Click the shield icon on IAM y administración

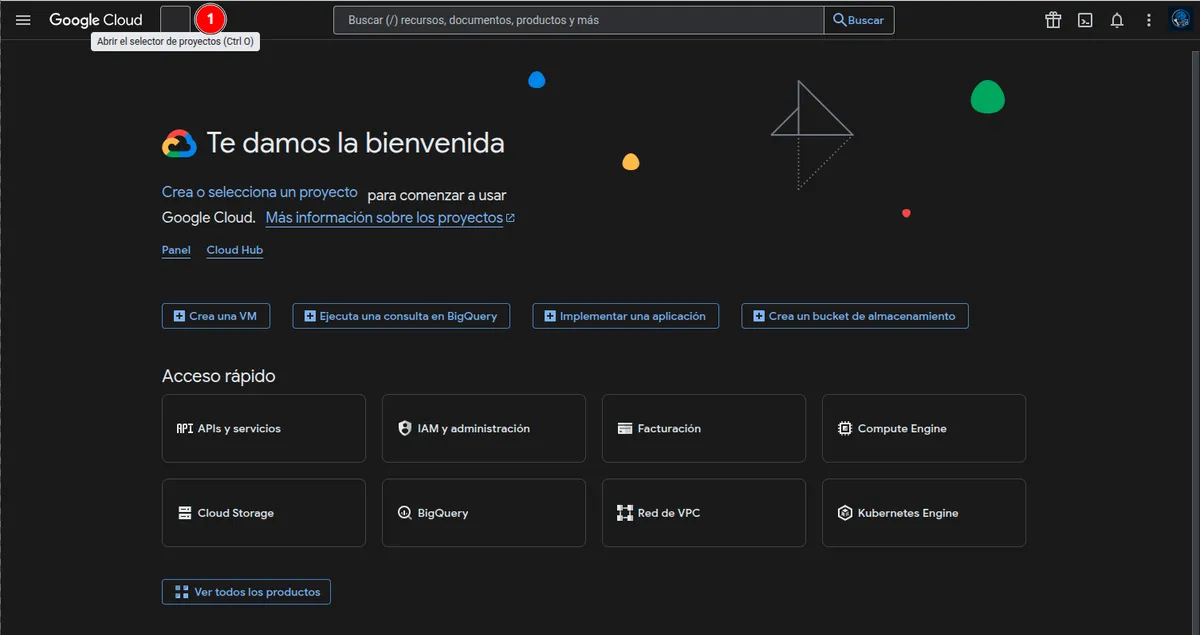[x=405, y=428]
